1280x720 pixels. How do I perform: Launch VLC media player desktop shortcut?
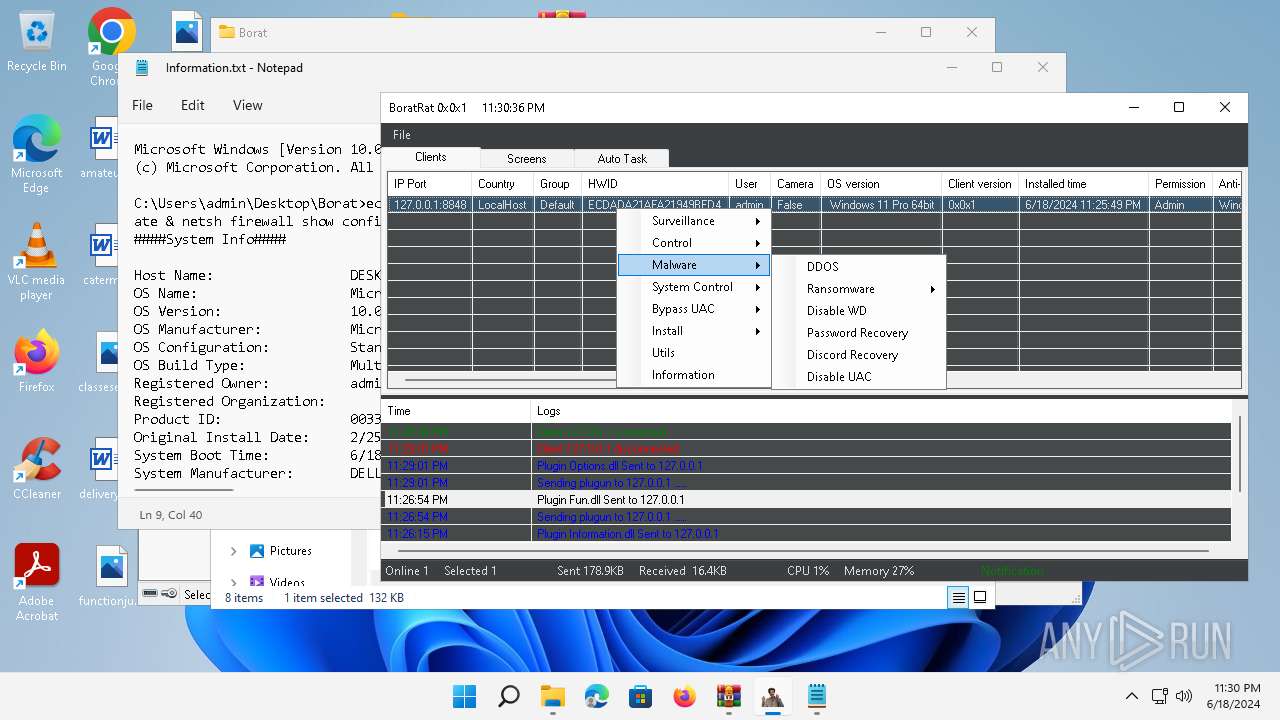37,262
